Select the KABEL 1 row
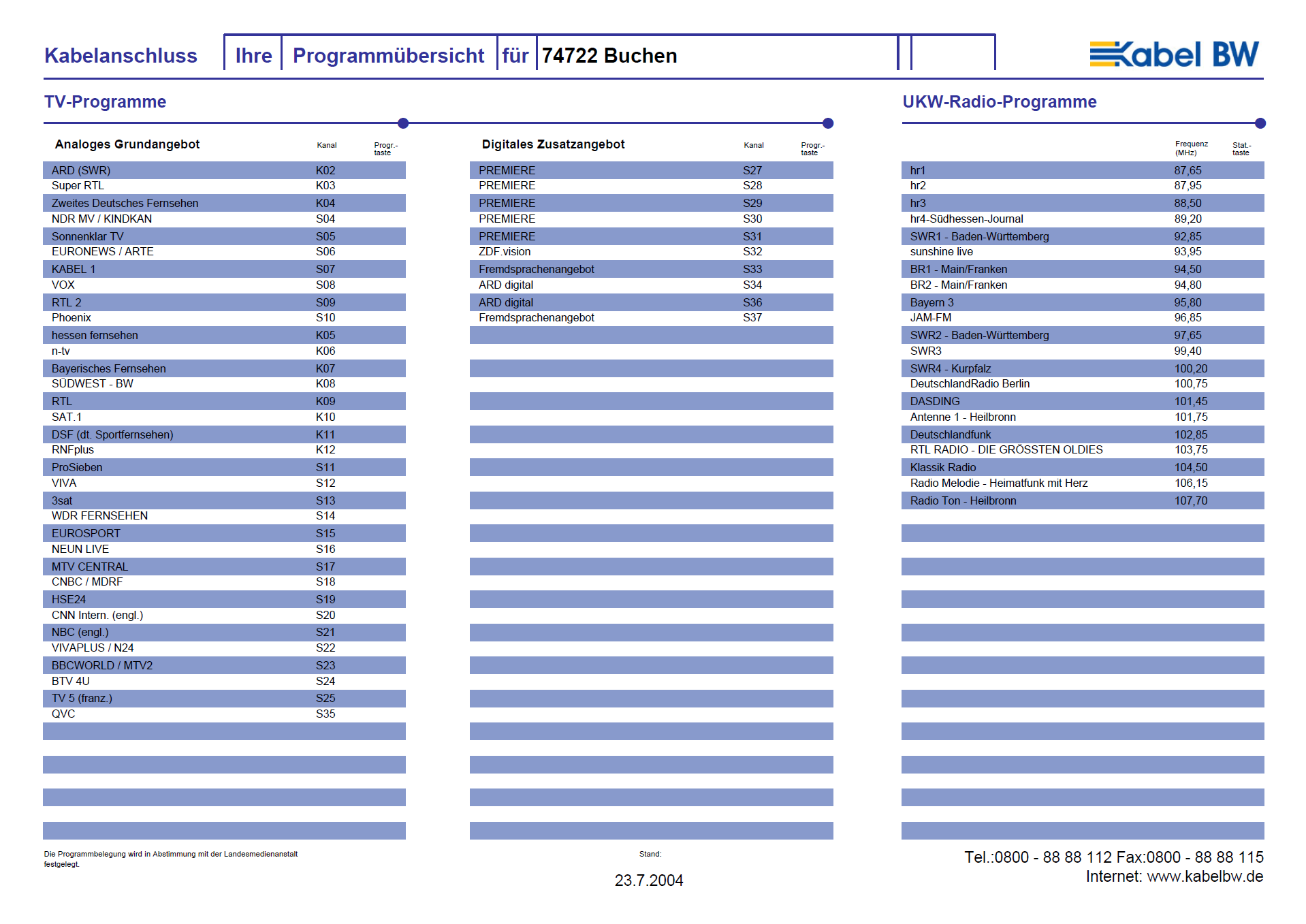1306x924 pixels. click(x=224, y=269)
